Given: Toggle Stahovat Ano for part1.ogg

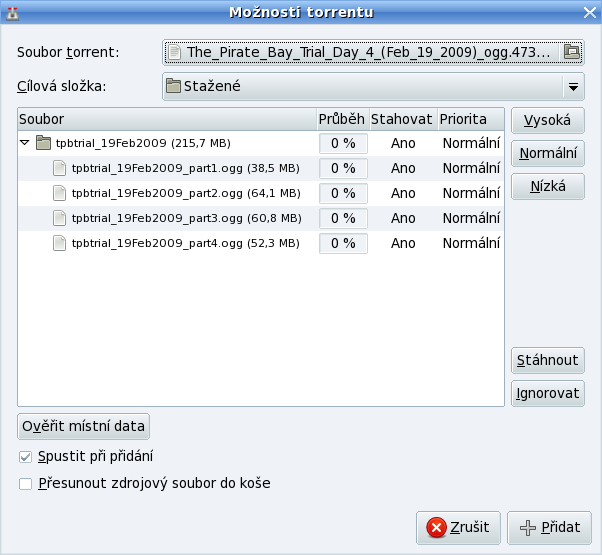Looking at the screenshot, I should click(403, 168).
